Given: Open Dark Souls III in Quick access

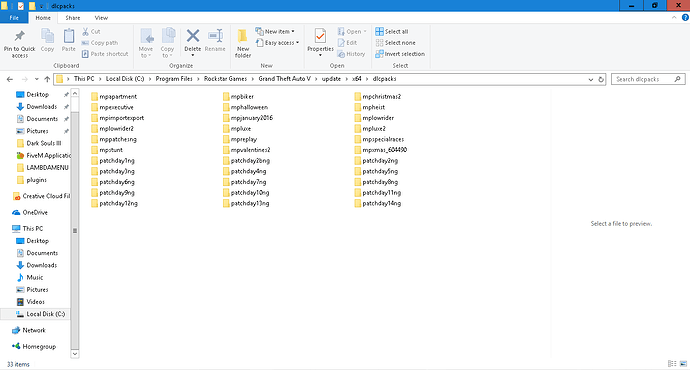Looking at the screenshot, I should (x=39, y=143).
